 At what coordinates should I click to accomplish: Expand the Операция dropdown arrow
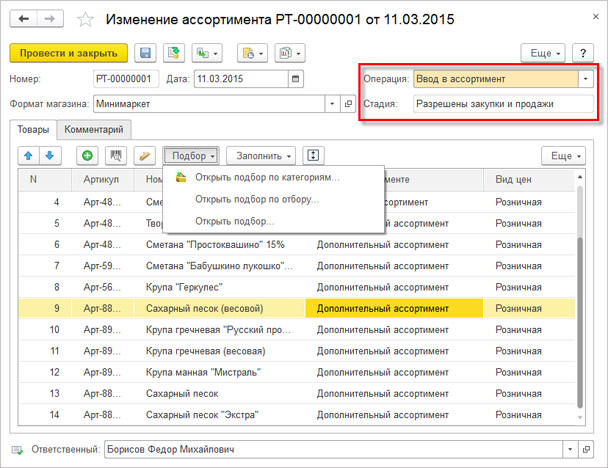coord(586,79)
